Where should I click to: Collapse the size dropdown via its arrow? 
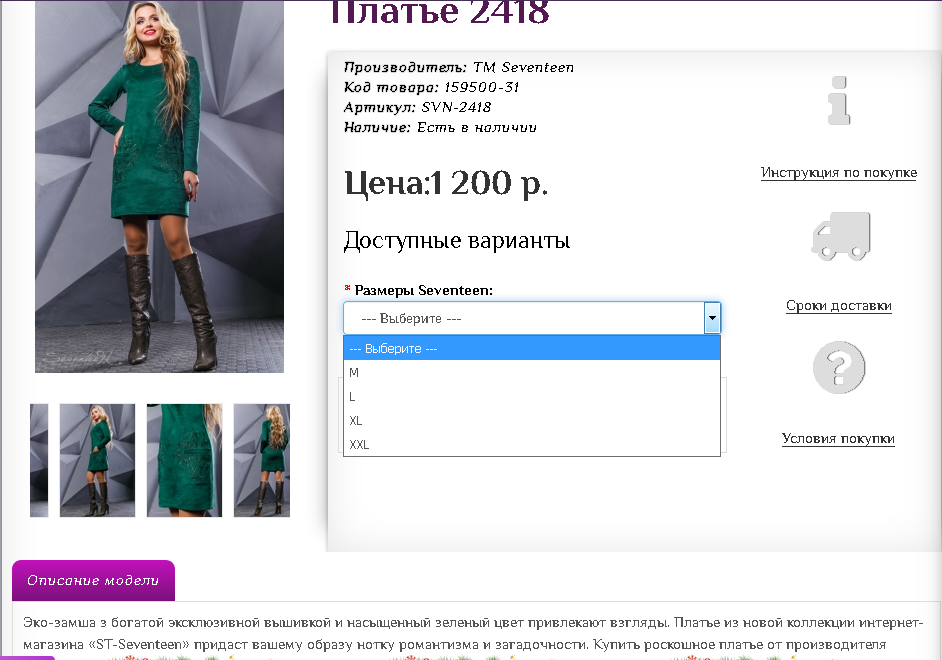[712, 318]
